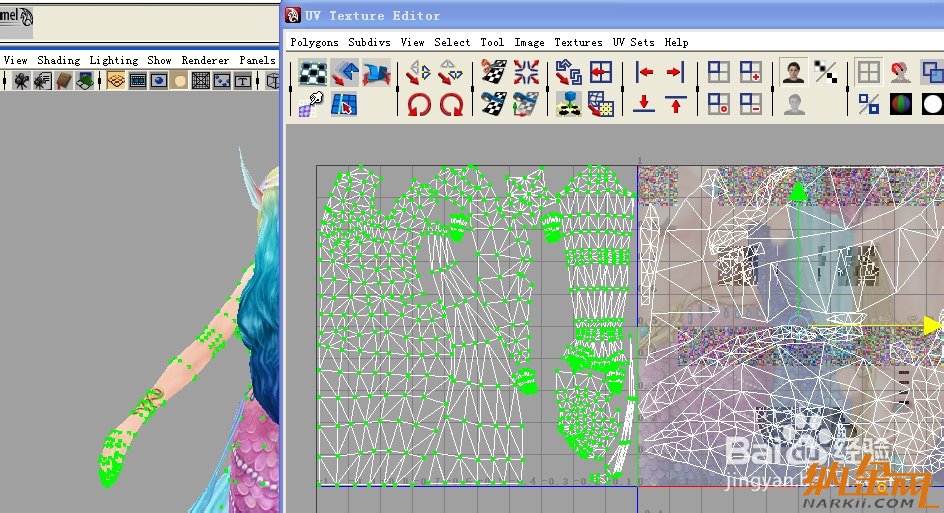
Task: Open the Lighting menu in viewport
Action: click(x=114, y=60)
